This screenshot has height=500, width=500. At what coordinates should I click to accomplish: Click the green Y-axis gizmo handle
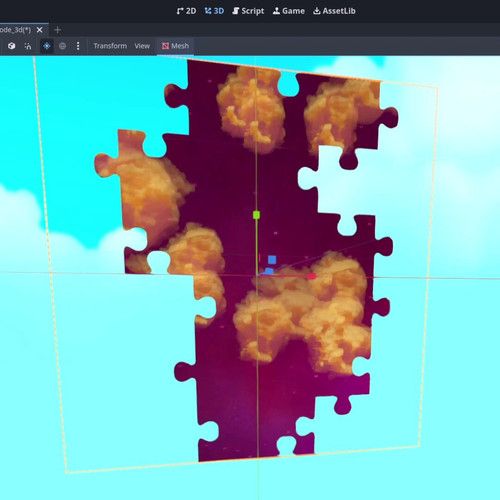pos(256,215)
